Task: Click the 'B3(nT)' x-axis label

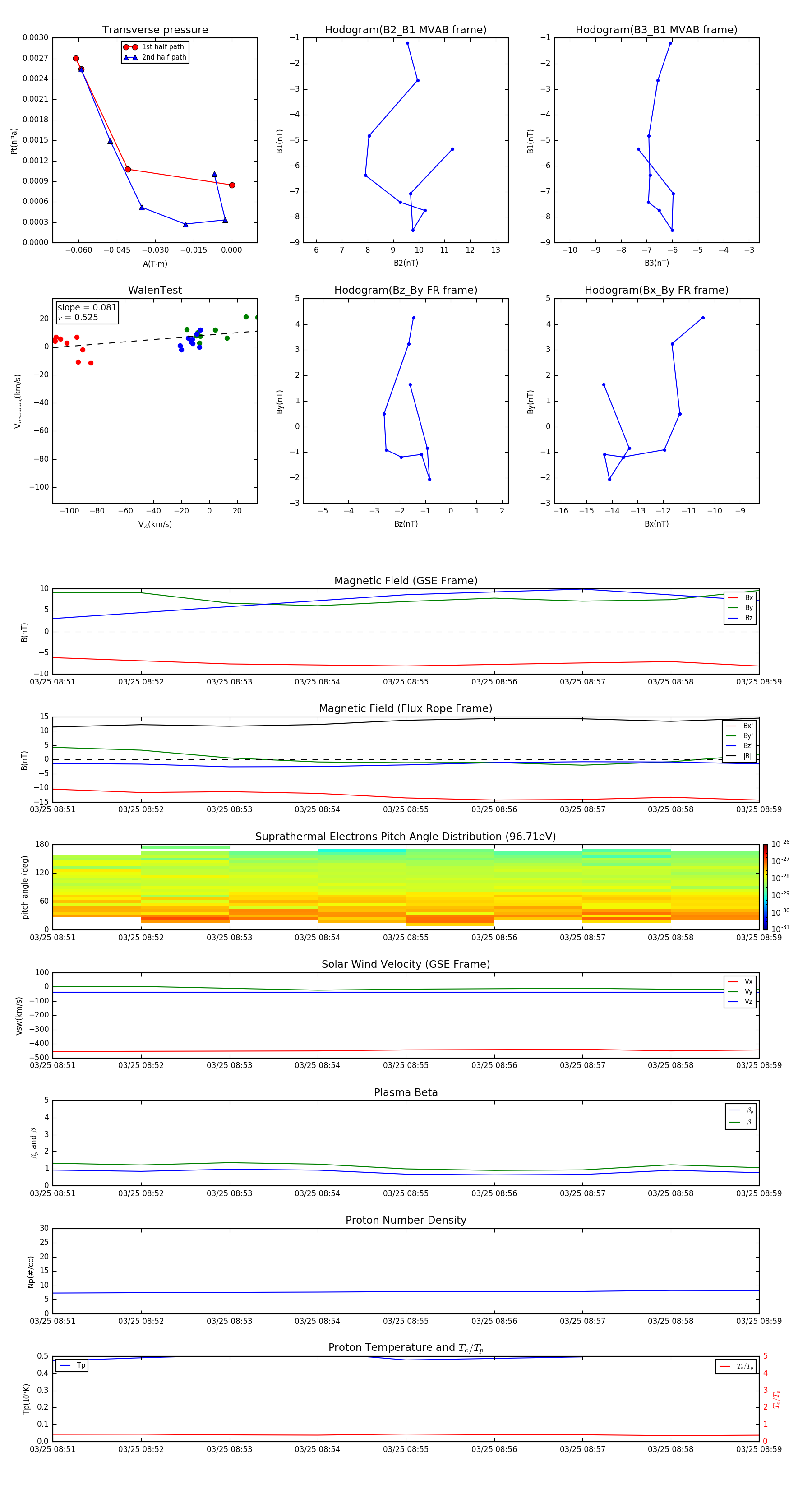Action: (x=656, y=263)
